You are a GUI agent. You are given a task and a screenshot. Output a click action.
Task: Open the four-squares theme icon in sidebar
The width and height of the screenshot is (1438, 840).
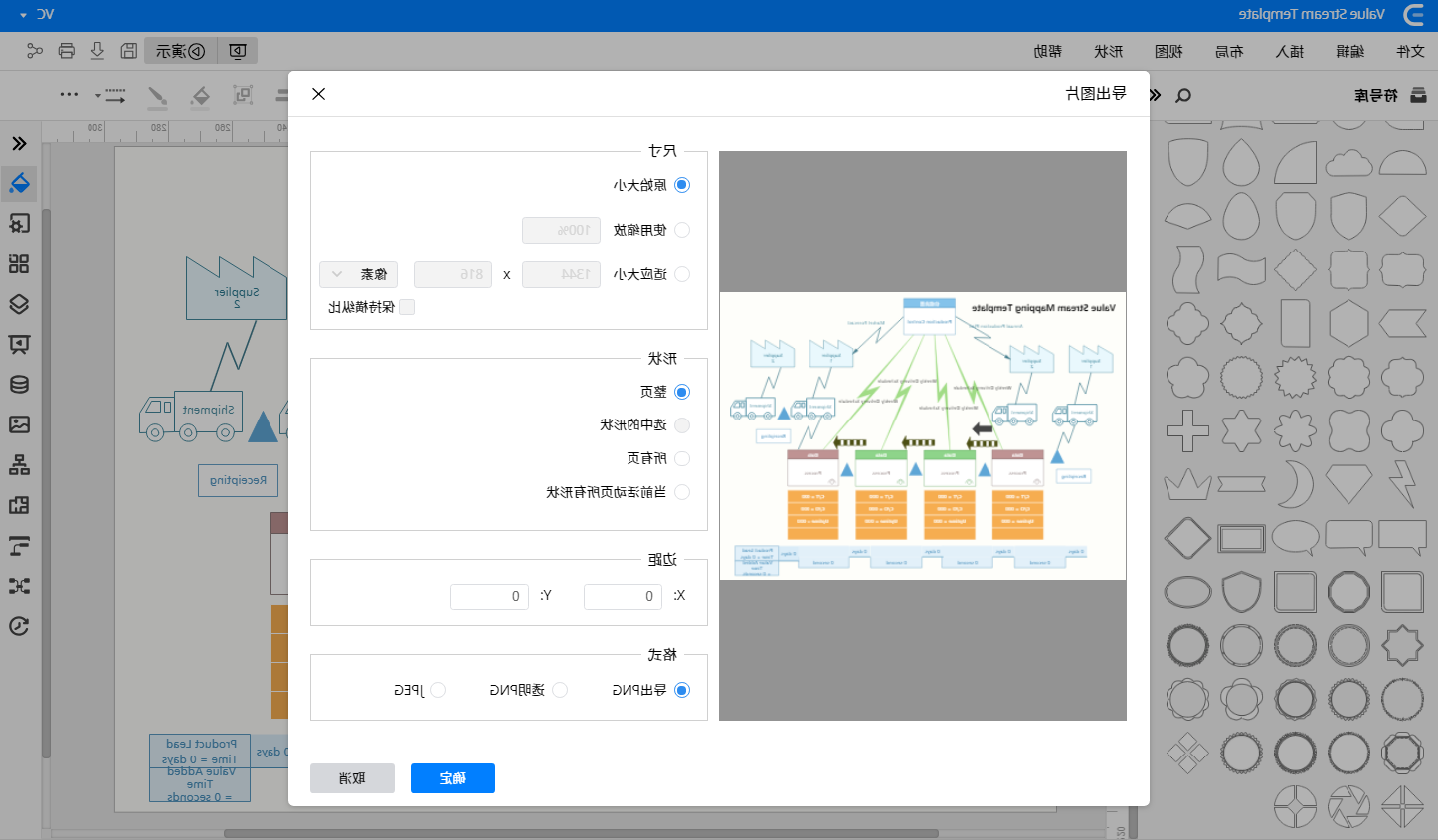[x=19, y=264]
